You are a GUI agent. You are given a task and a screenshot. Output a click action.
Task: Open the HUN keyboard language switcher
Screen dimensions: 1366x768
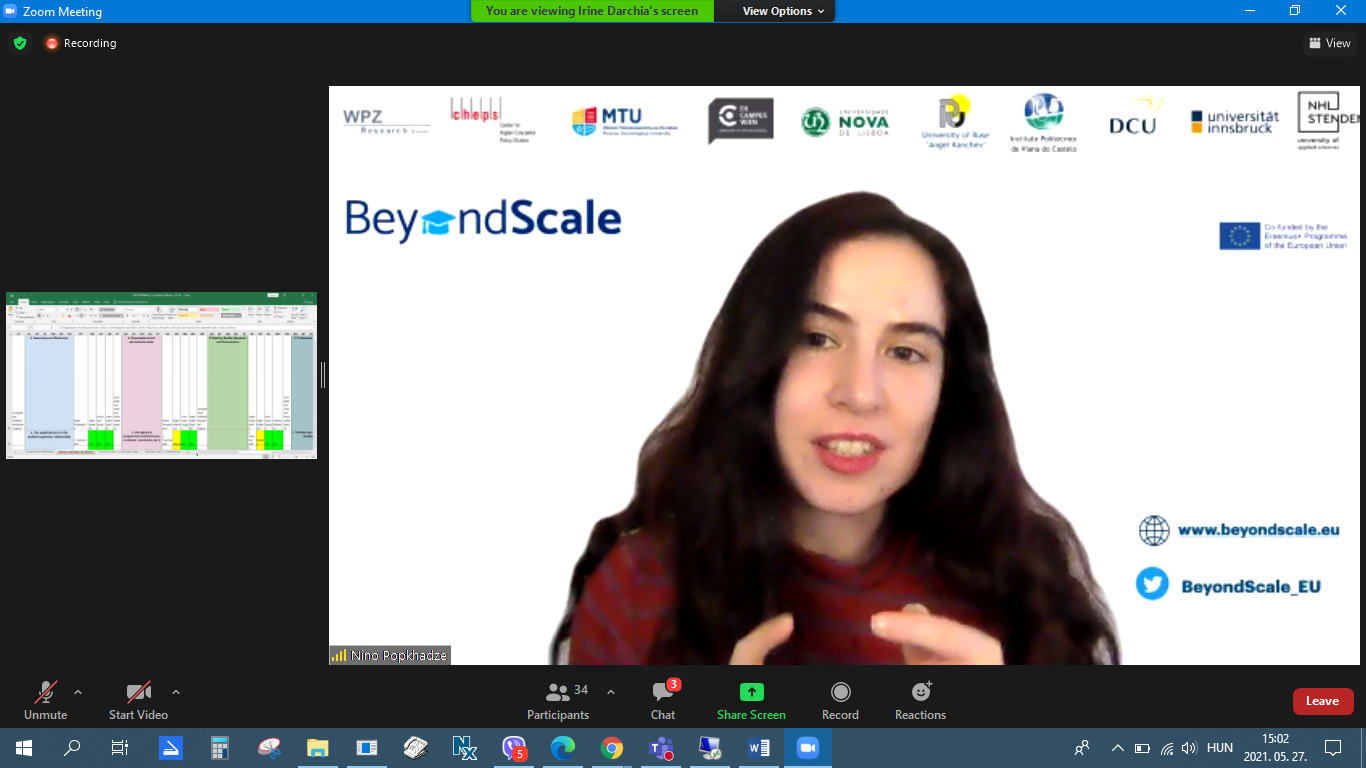click(x=1219, y=748)
